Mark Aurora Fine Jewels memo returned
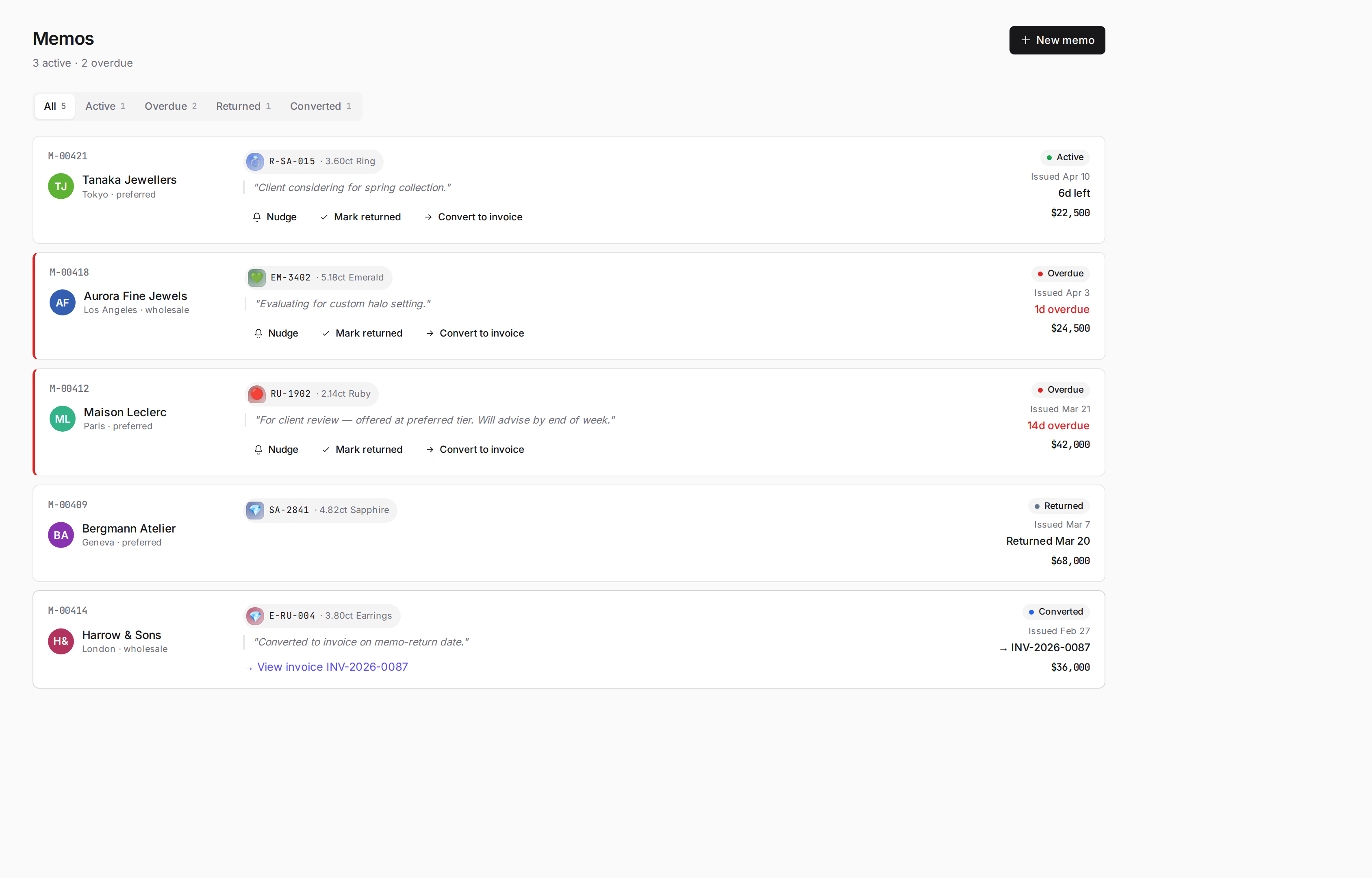The height and width of the screenshot is (878, 1372). 362,333
